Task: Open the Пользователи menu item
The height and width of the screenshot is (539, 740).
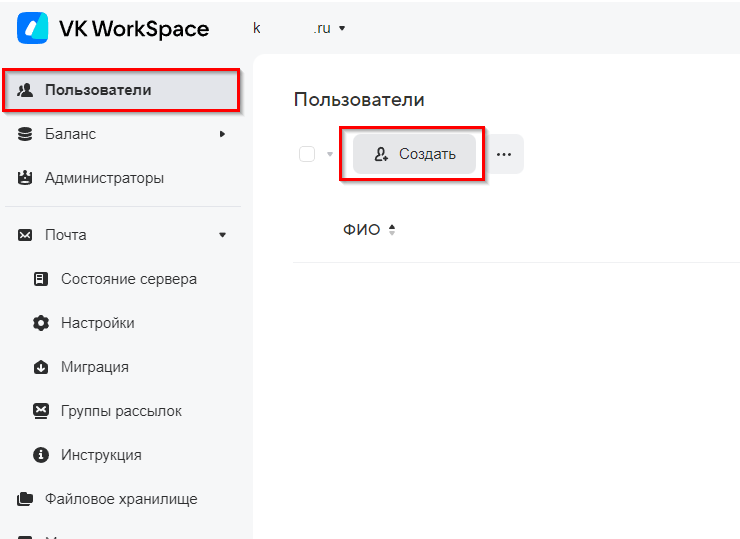Action: pos(98,90)
